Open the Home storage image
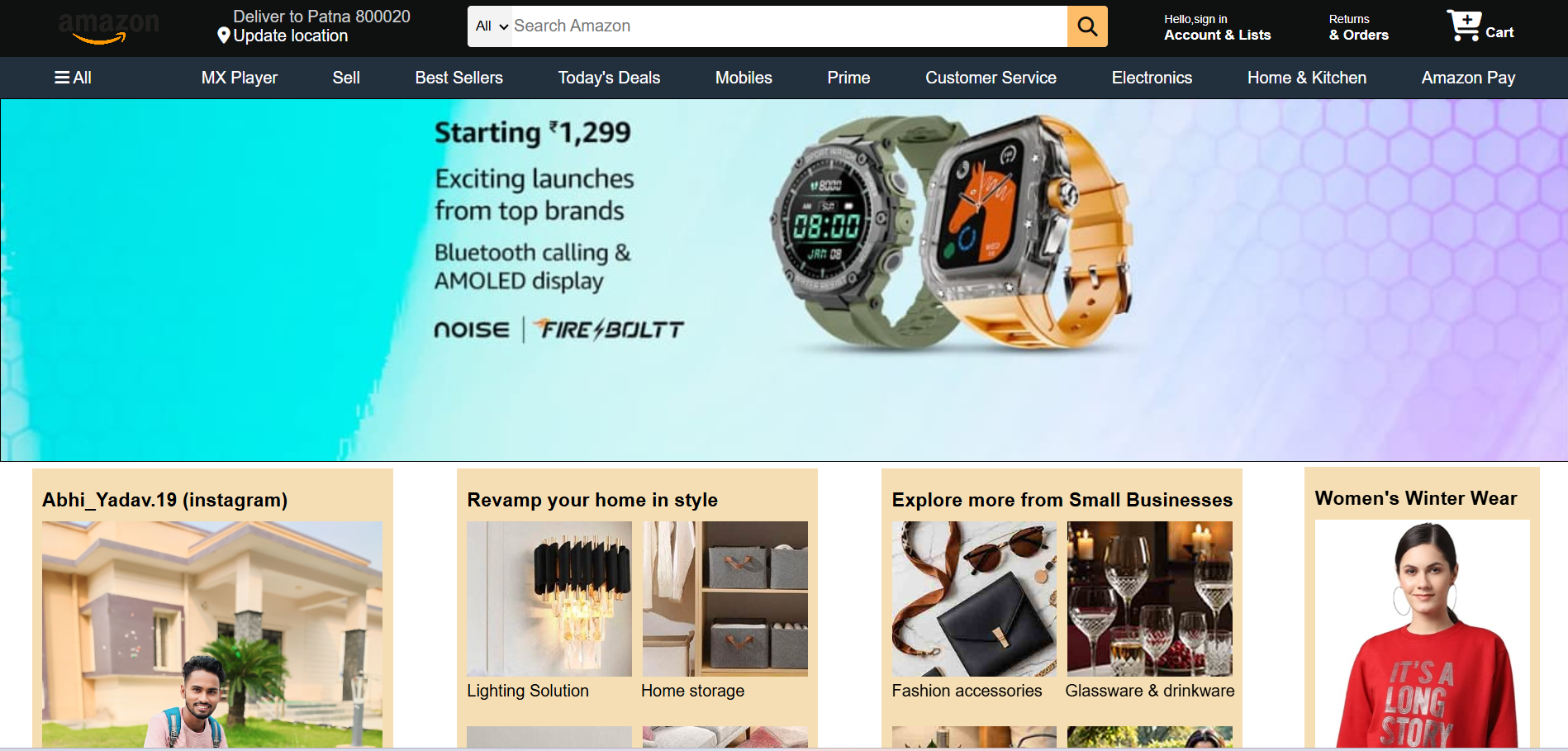 tap(725, 599)
